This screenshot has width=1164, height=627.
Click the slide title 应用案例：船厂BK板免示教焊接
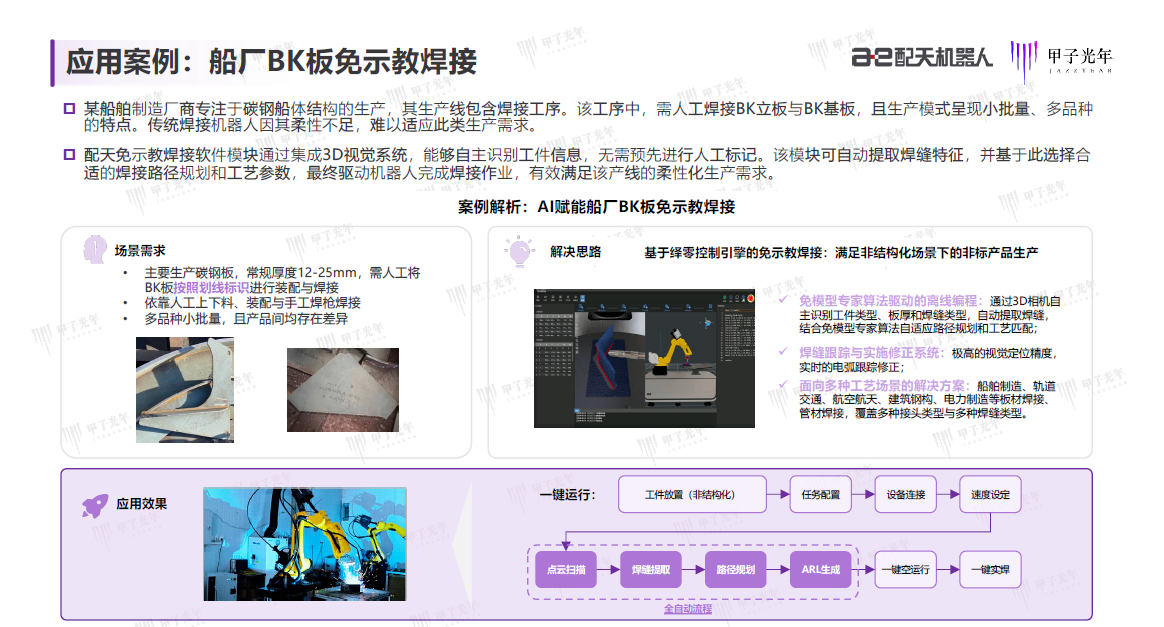(271, 62)
